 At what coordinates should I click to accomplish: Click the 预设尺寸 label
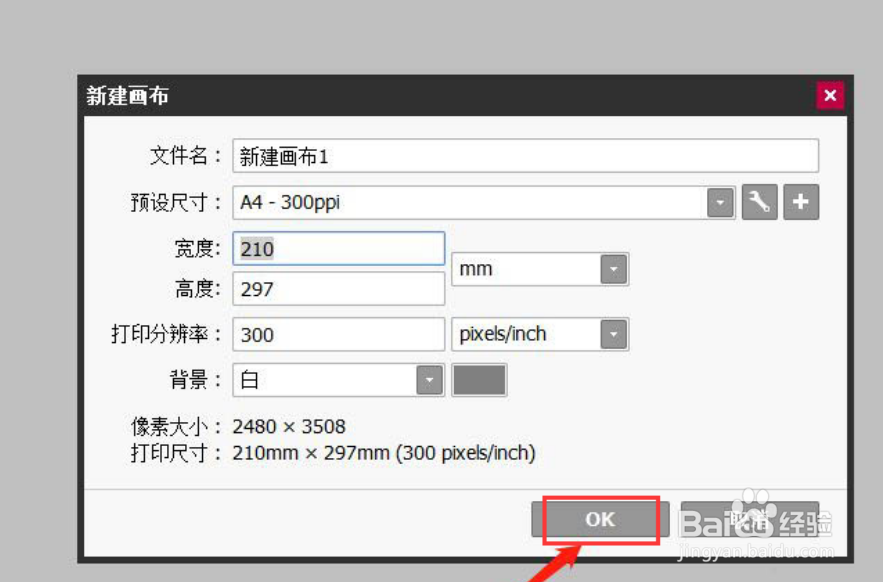point(176,202)
